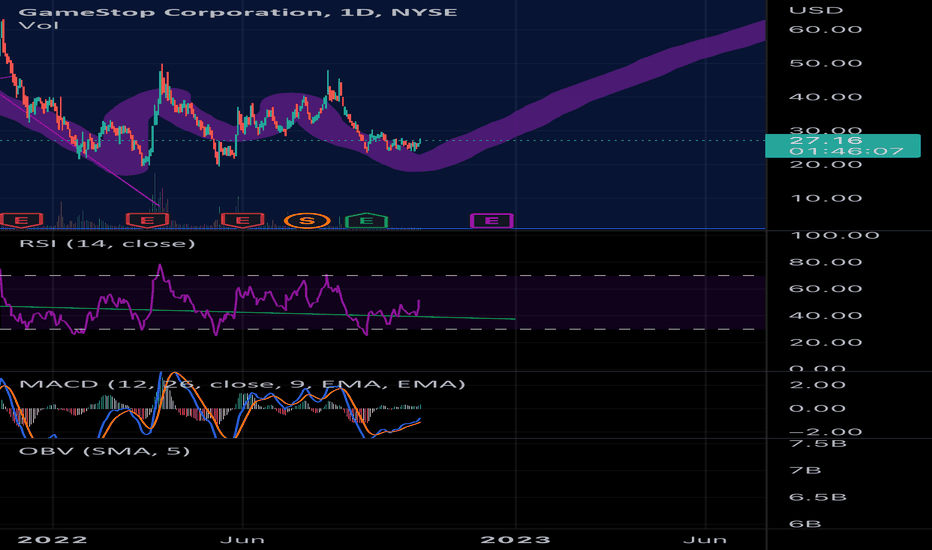Click the 7.5B OBV scale label

817,444
